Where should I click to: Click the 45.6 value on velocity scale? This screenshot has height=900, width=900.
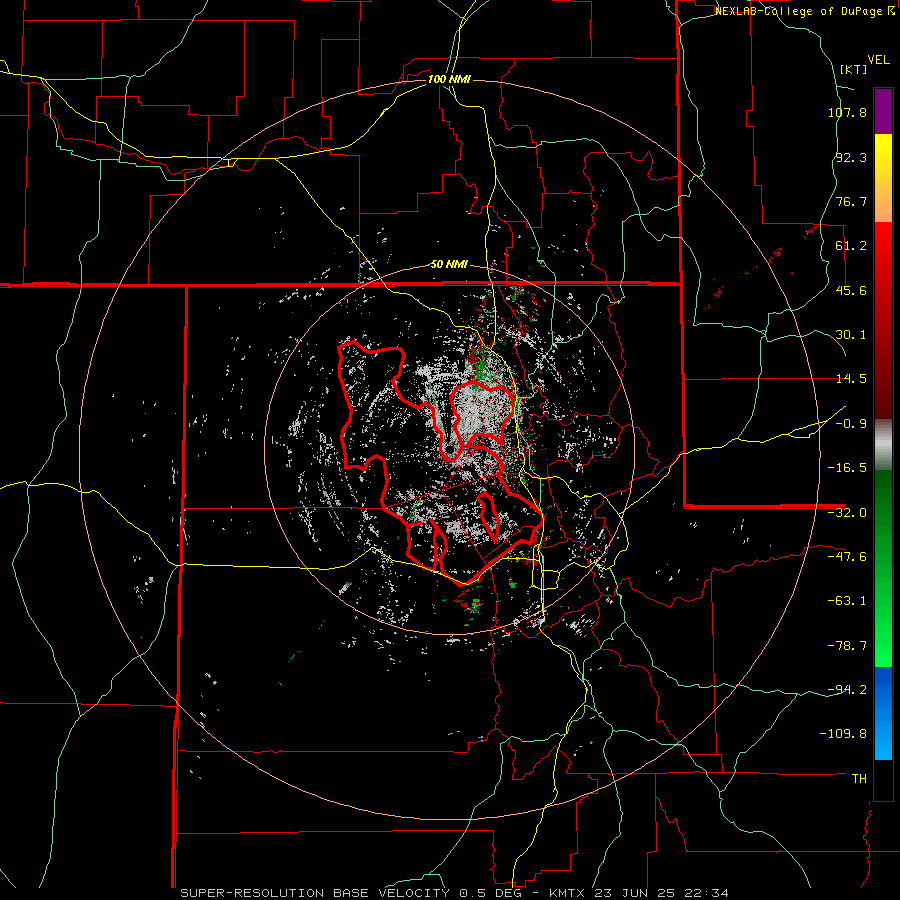click(x=851, y=290)
